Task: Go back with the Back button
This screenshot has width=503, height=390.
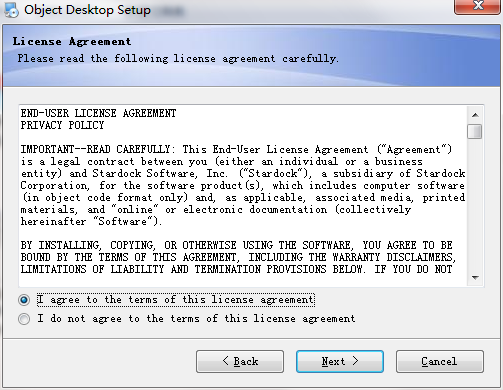Action: coord(240,361)
